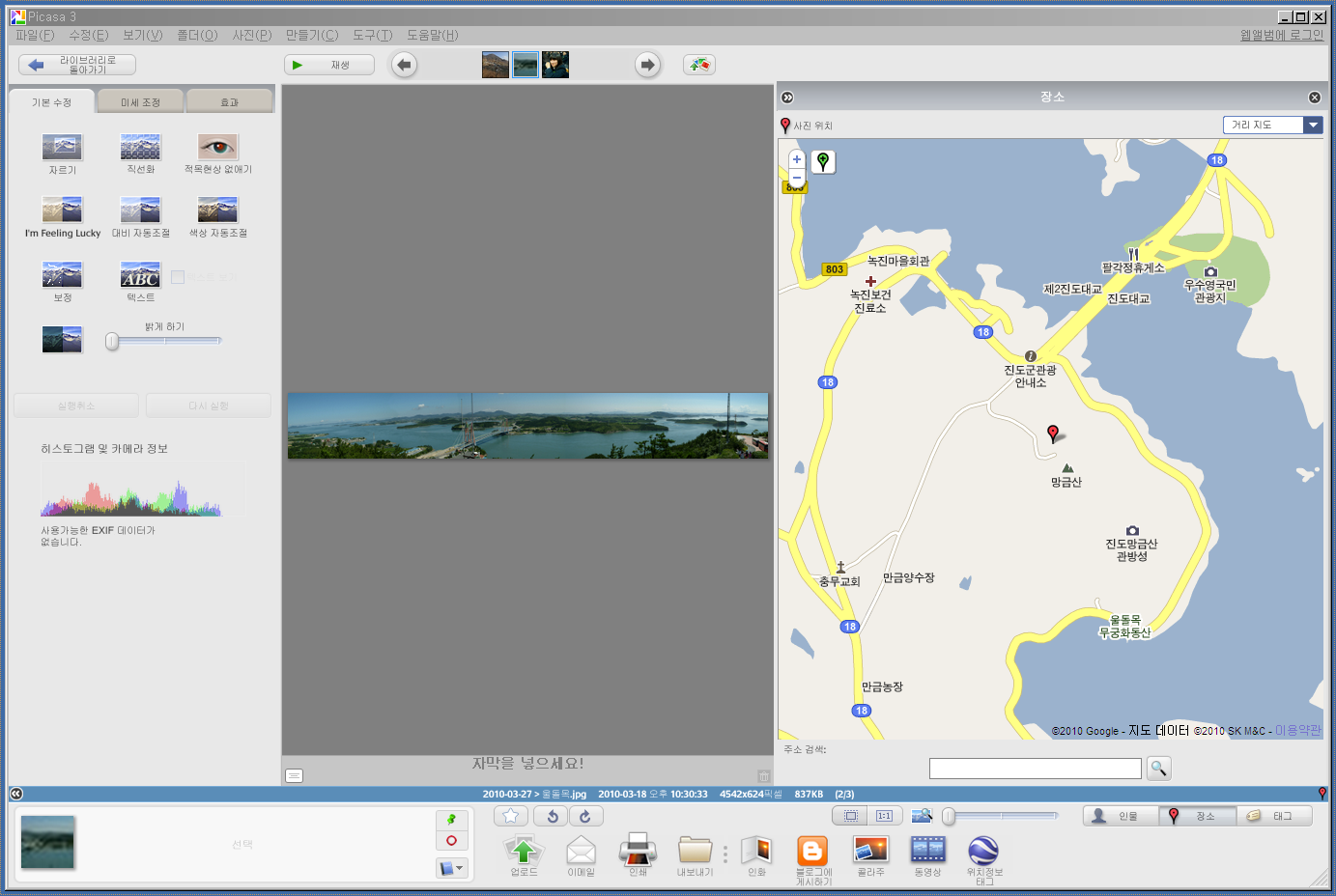Viewport: 1336px width, 896px height.
Task: Open the 만들기(C) menu
Action: (312, 35)
